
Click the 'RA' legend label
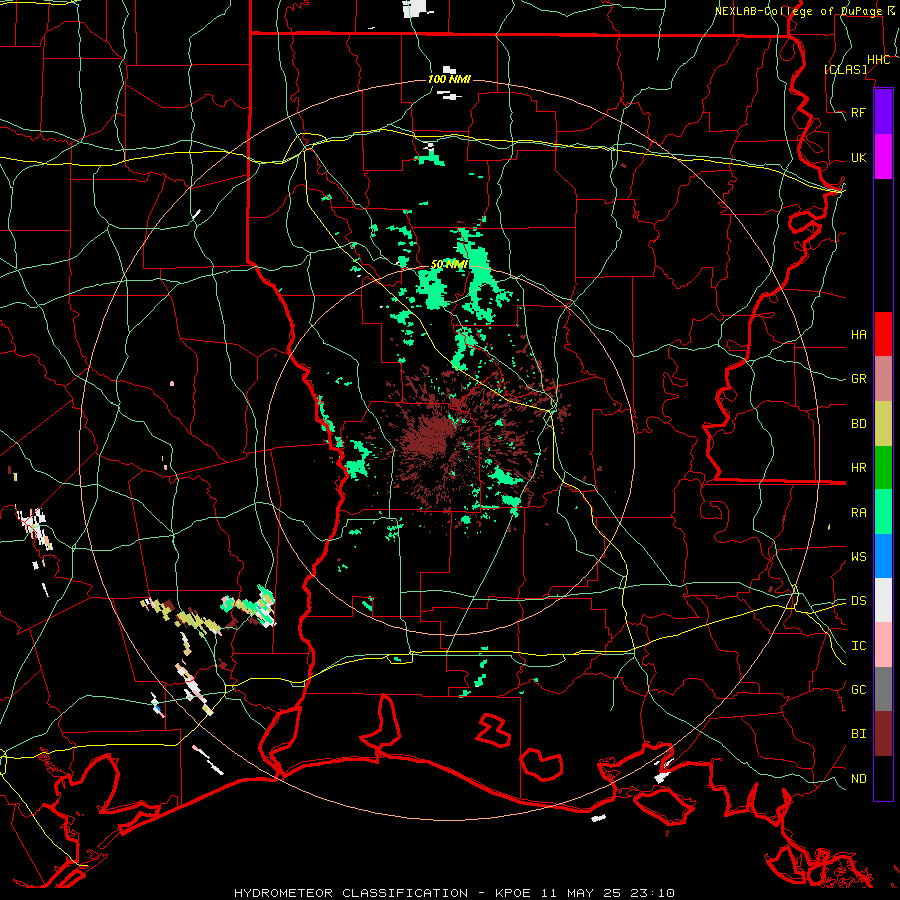[858, 512]
